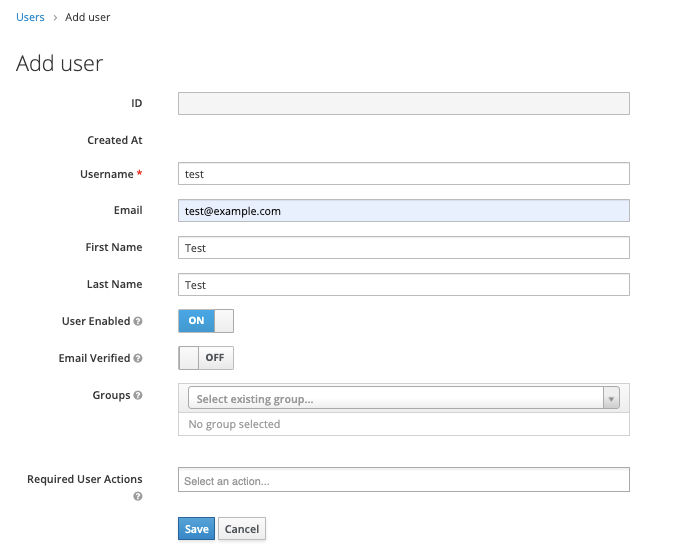Click into the Email field
This screenshot has height=559, width=675.
click(404, 211)
